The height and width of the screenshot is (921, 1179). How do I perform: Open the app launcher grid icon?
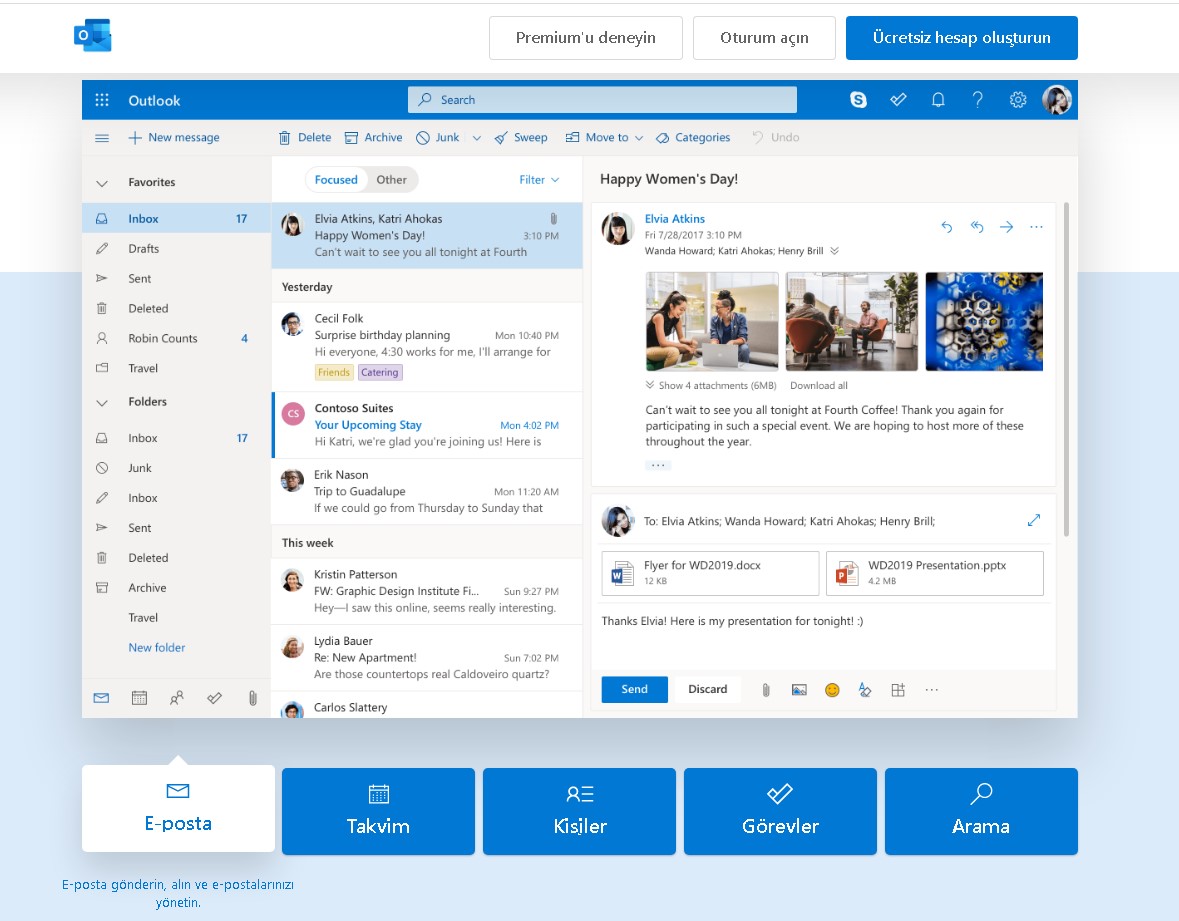tap(102, 100)
